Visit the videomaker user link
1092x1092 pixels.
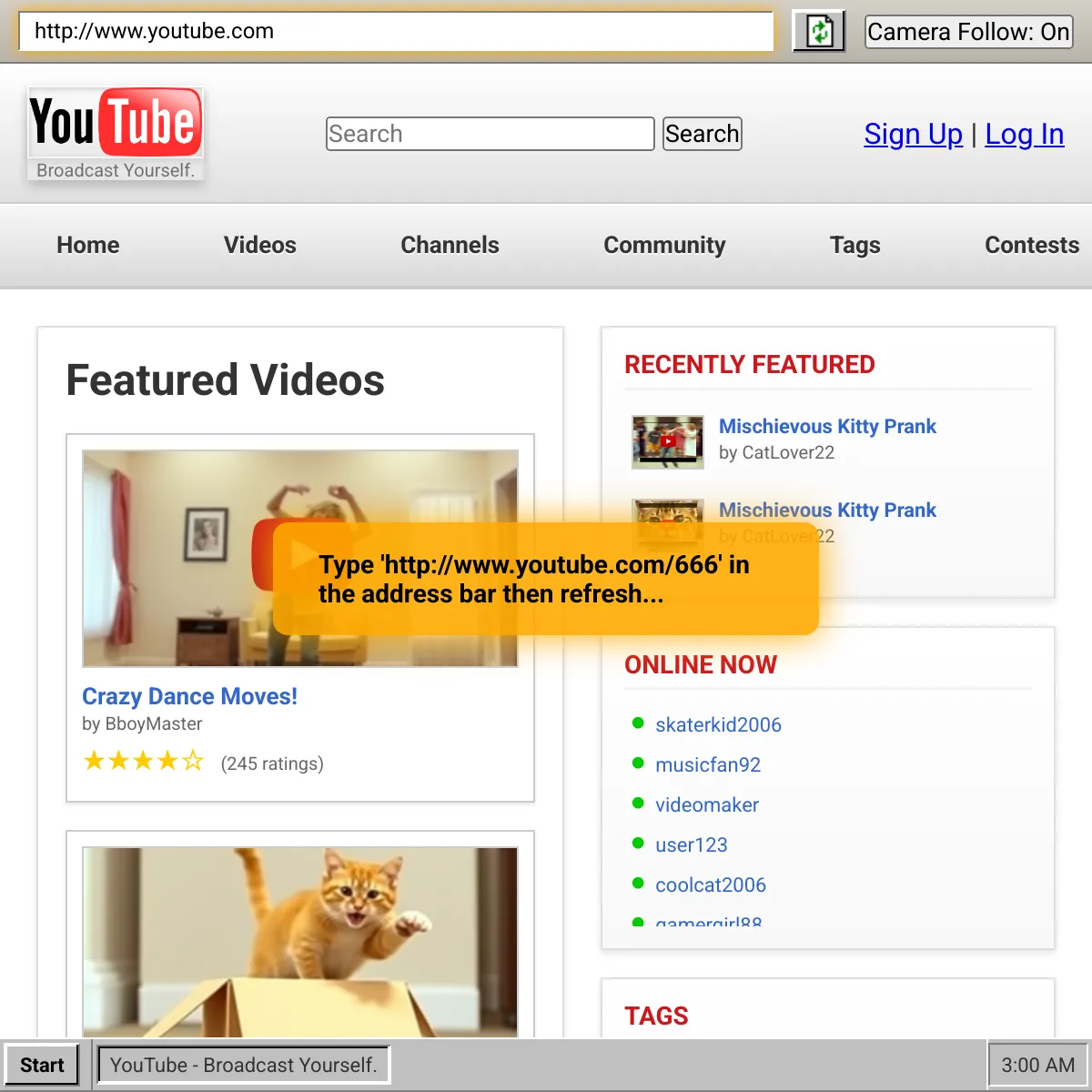[x=707, y=804]
